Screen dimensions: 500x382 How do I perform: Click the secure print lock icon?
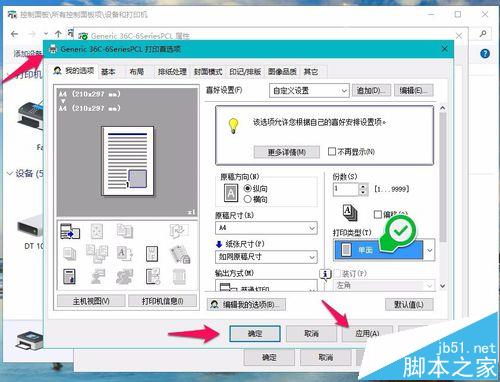[x=180, y=254]
